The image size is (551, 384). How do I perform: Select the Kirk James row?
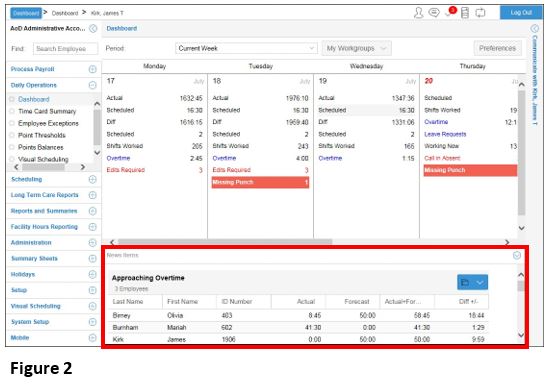(299, 339)
